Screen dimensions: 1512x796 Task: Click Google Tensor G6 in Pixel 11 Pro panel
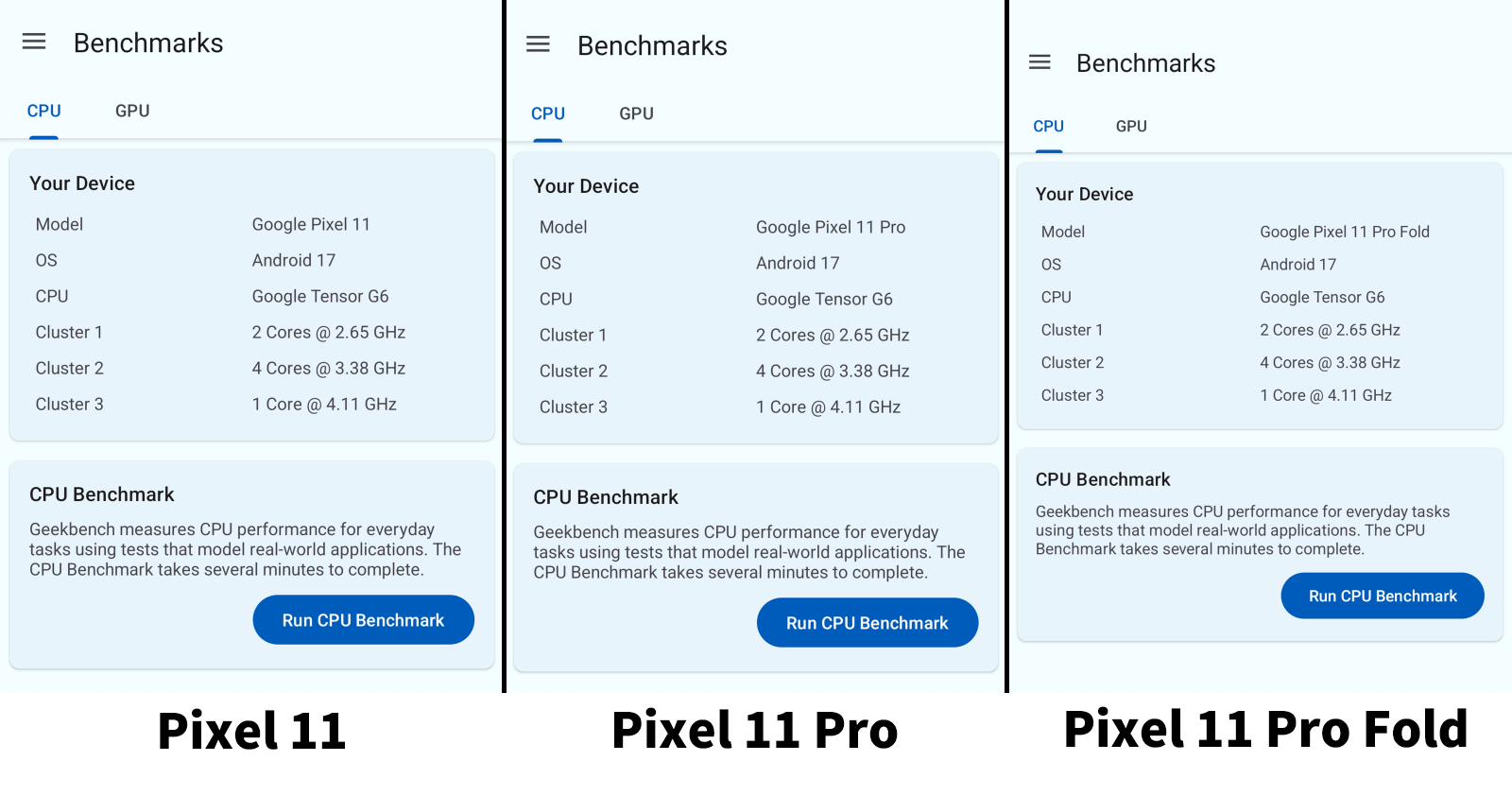[824, 299]
